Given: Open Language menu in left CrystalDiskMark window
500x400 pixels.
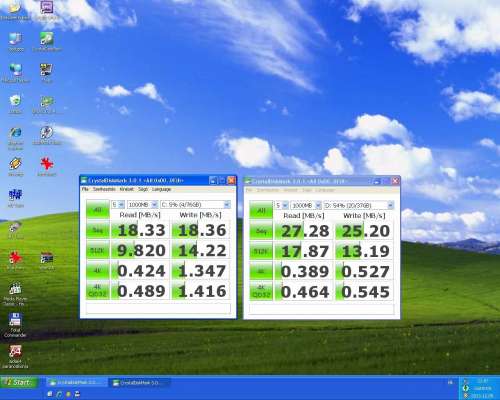Looking at the screenshot, I should pos(161,189).
